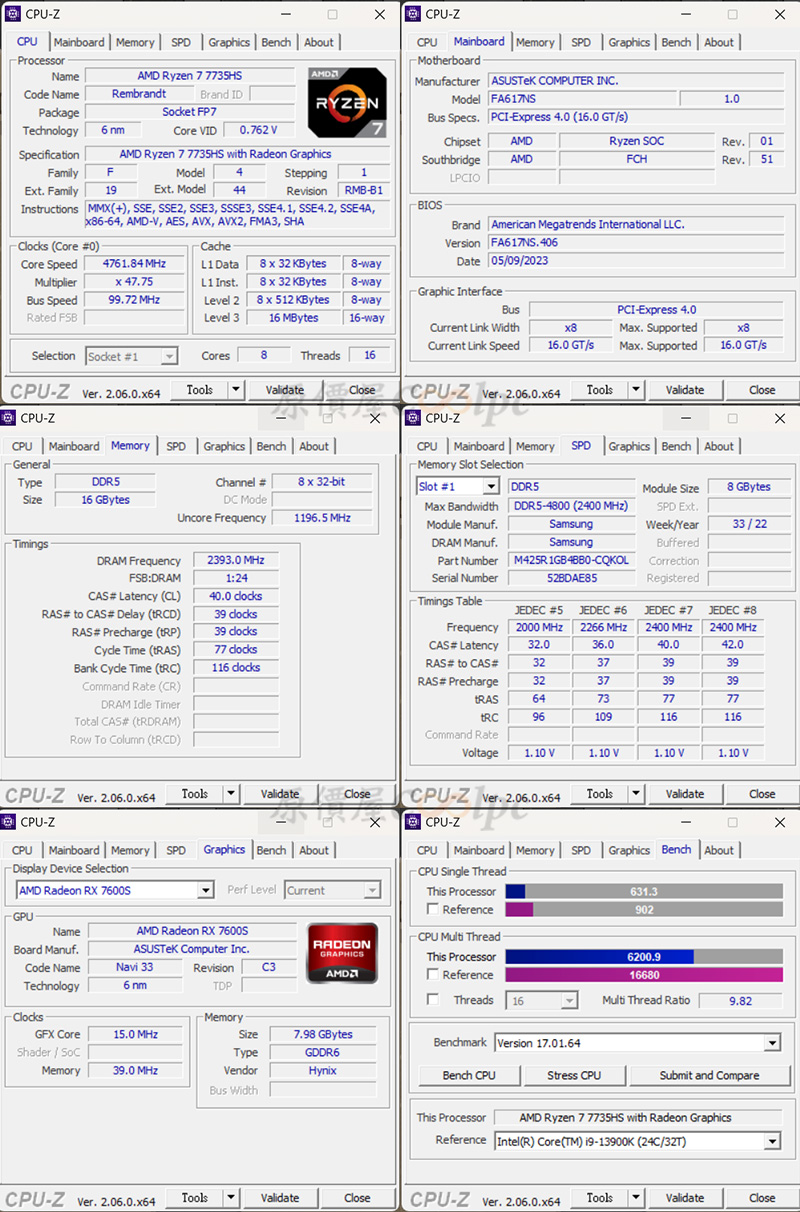Click the CPU-Z title icon in the SPD tab window
800x1212 pixels.
413,418
